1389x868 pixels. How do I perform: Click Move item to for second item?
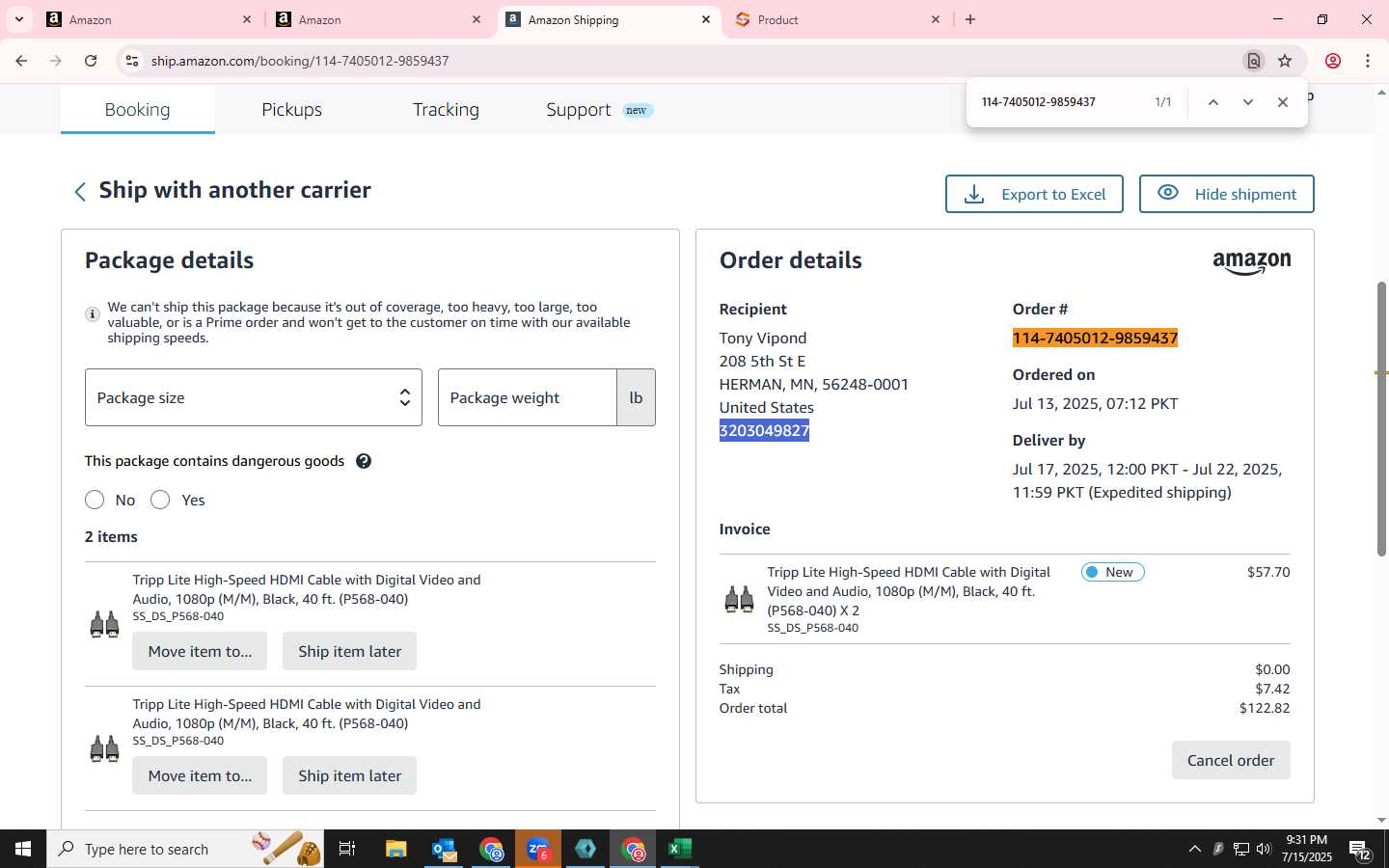200,775
